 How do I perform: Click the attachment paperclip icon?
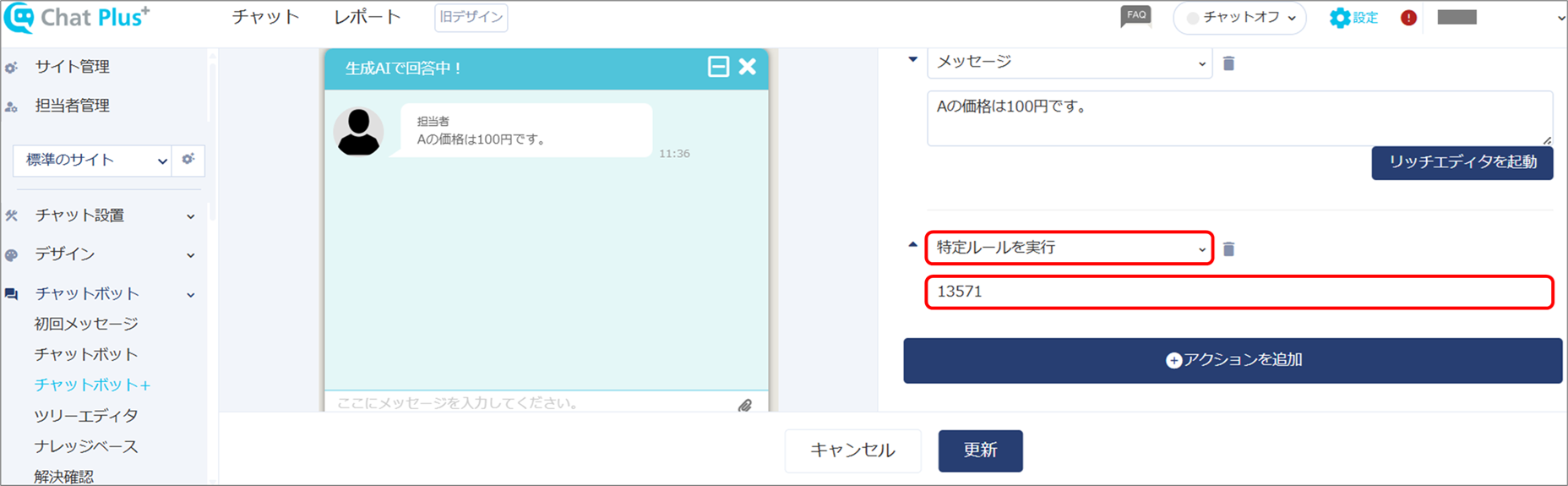point(744,405)
